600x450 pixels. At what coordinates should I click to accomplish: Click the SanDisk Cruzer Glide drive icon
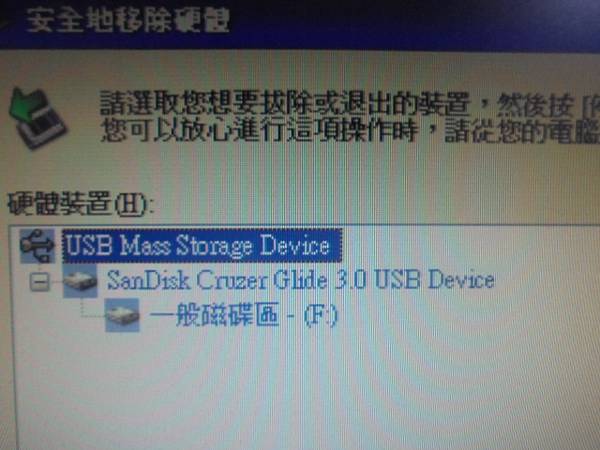click(80, 280)
